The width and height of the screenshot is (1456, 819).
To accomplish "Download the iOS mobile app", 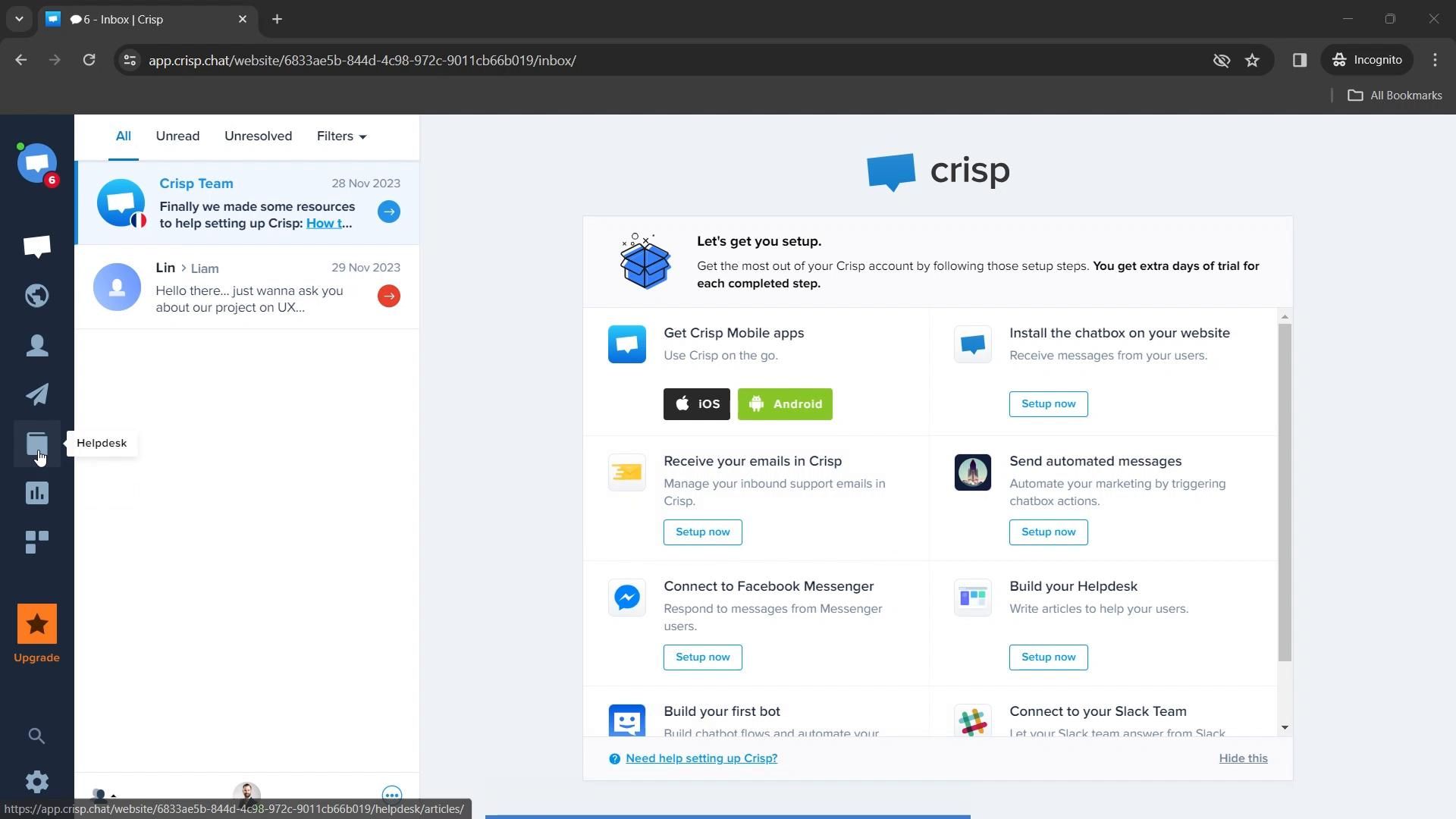I will click(x=697, y=404).
